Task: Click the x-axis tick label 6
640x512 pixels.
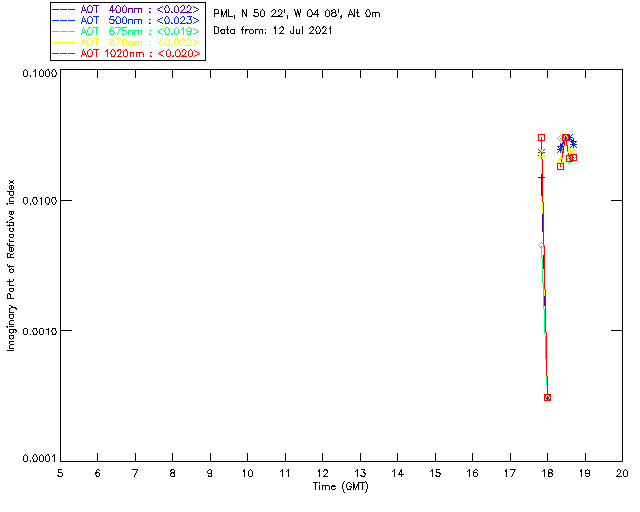Action: pos(98,473)
